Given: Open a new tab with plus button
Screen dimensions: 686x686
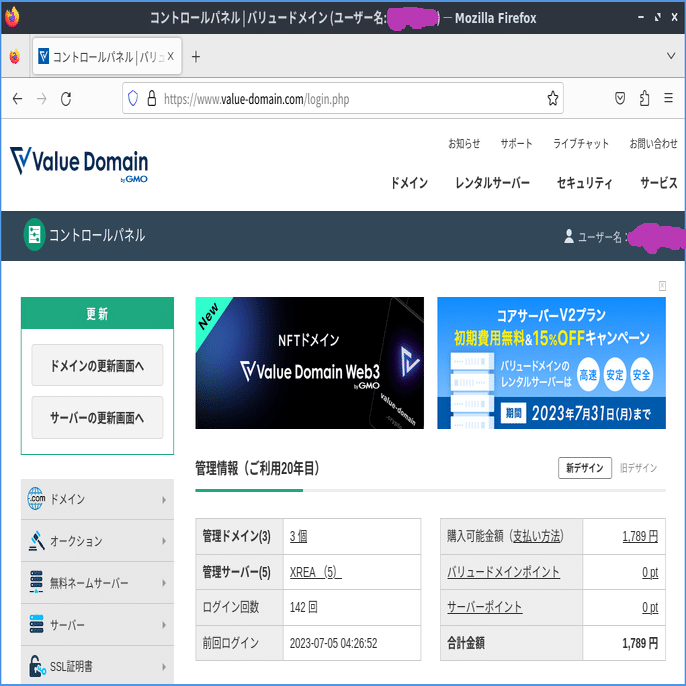Looking at the screenshot, I should pyautogui.click(x=196, y=57).
